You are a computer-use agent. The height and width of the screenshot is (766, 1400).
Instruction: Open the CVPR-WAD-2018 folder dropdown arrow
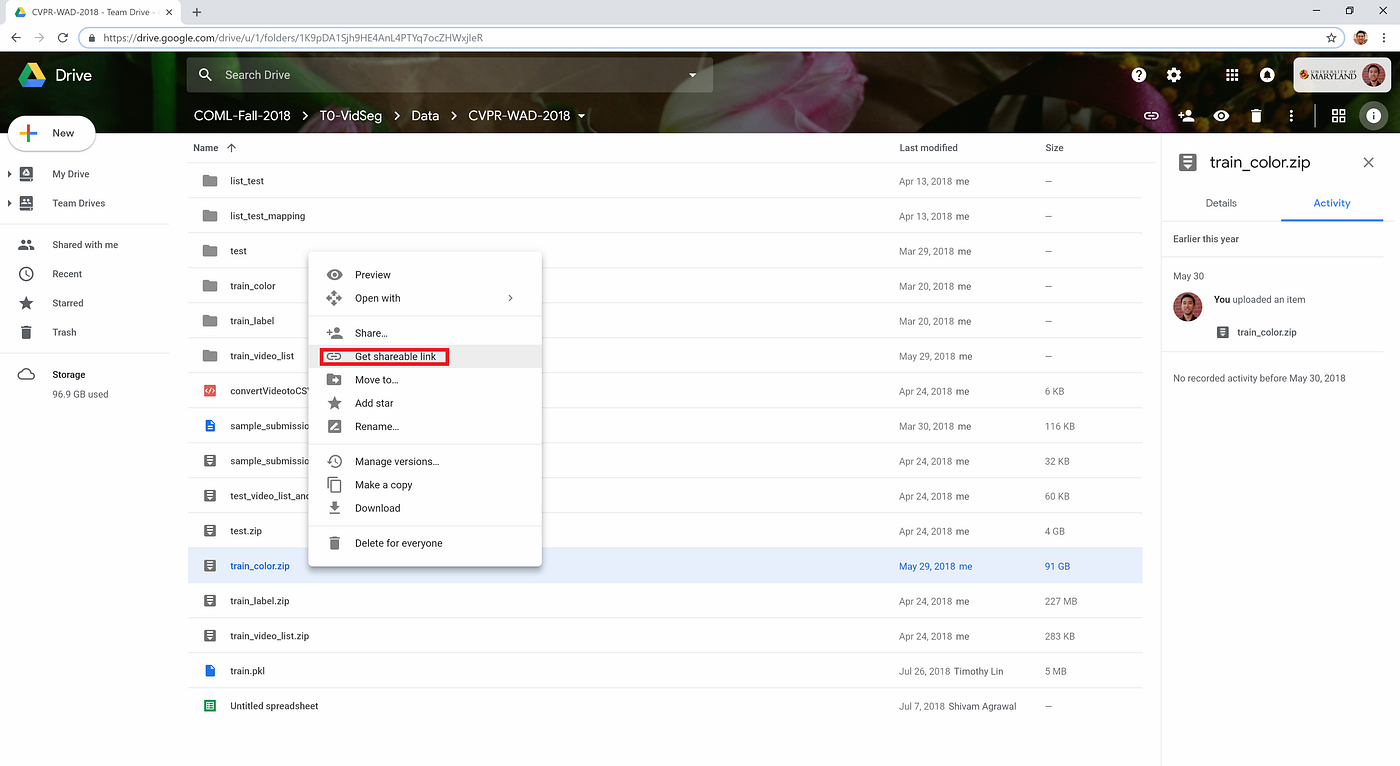coord(583,115)
